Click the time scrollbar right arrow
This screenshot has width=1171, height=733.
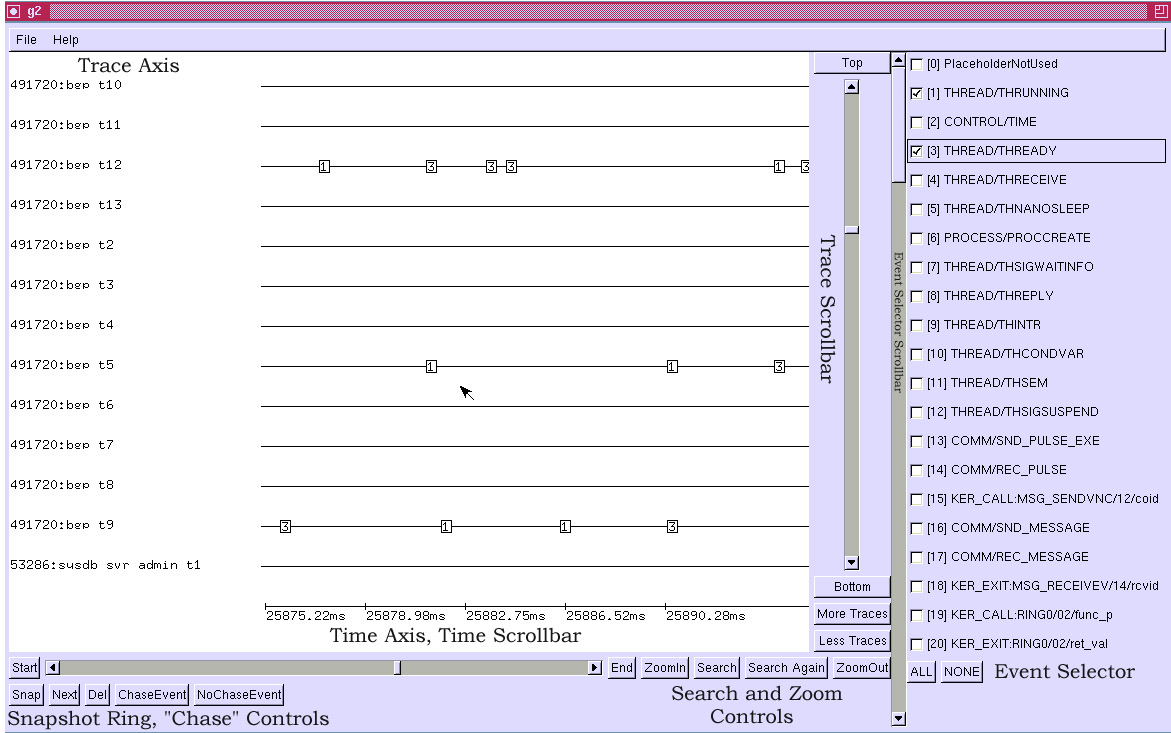[594, 668]
